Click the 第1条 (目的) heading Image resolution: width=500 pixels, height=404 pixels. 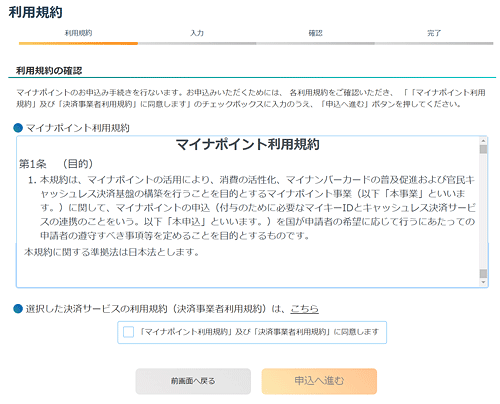pos(56,164)
